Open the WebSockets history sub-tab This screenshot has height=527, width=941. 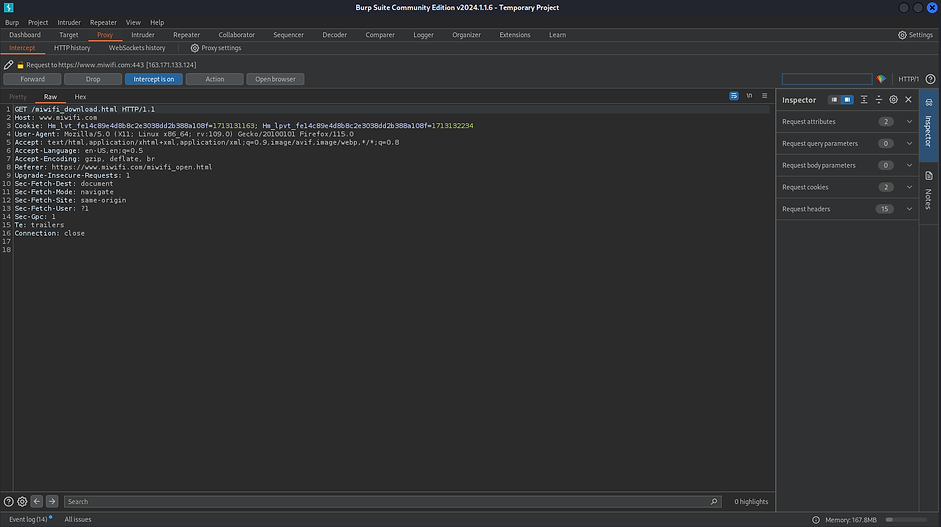(137, 48)
